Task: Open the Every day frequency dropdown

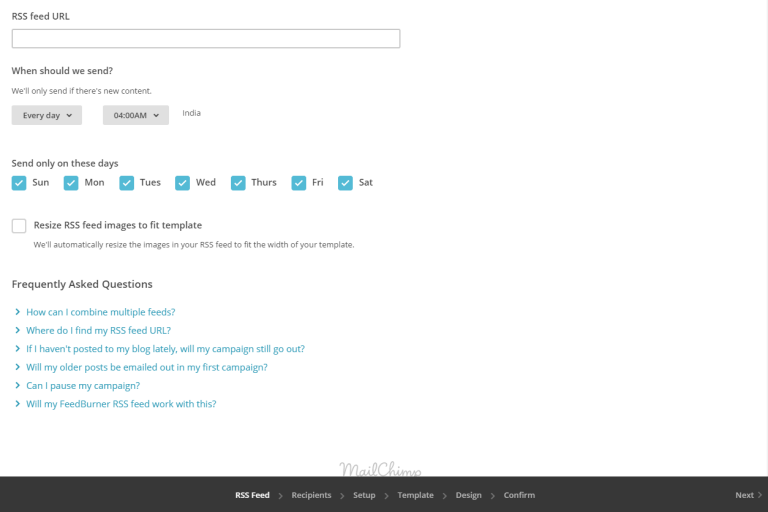Action: tap(46, 115)
